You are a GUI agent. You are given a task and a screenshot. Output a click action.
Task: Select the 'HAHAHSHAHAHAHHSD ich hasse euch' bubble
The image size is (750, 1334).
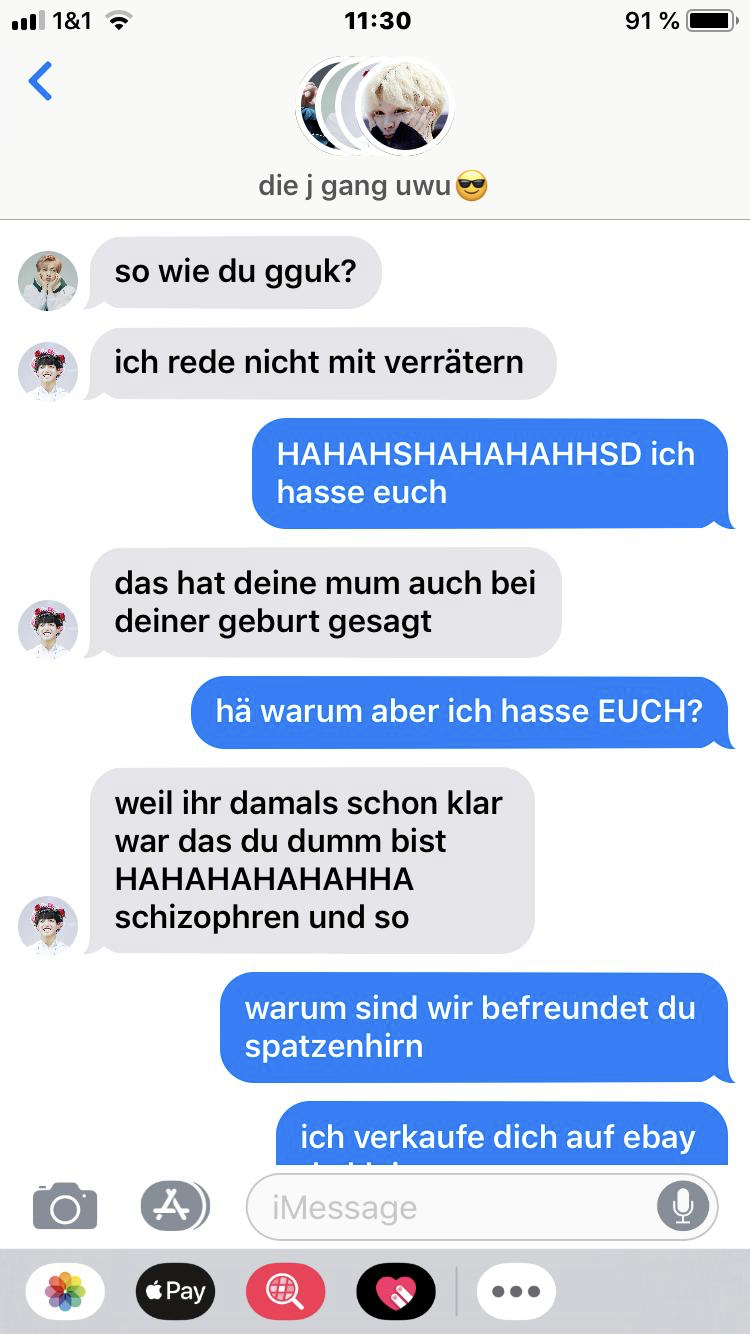(x=492, y=473)
